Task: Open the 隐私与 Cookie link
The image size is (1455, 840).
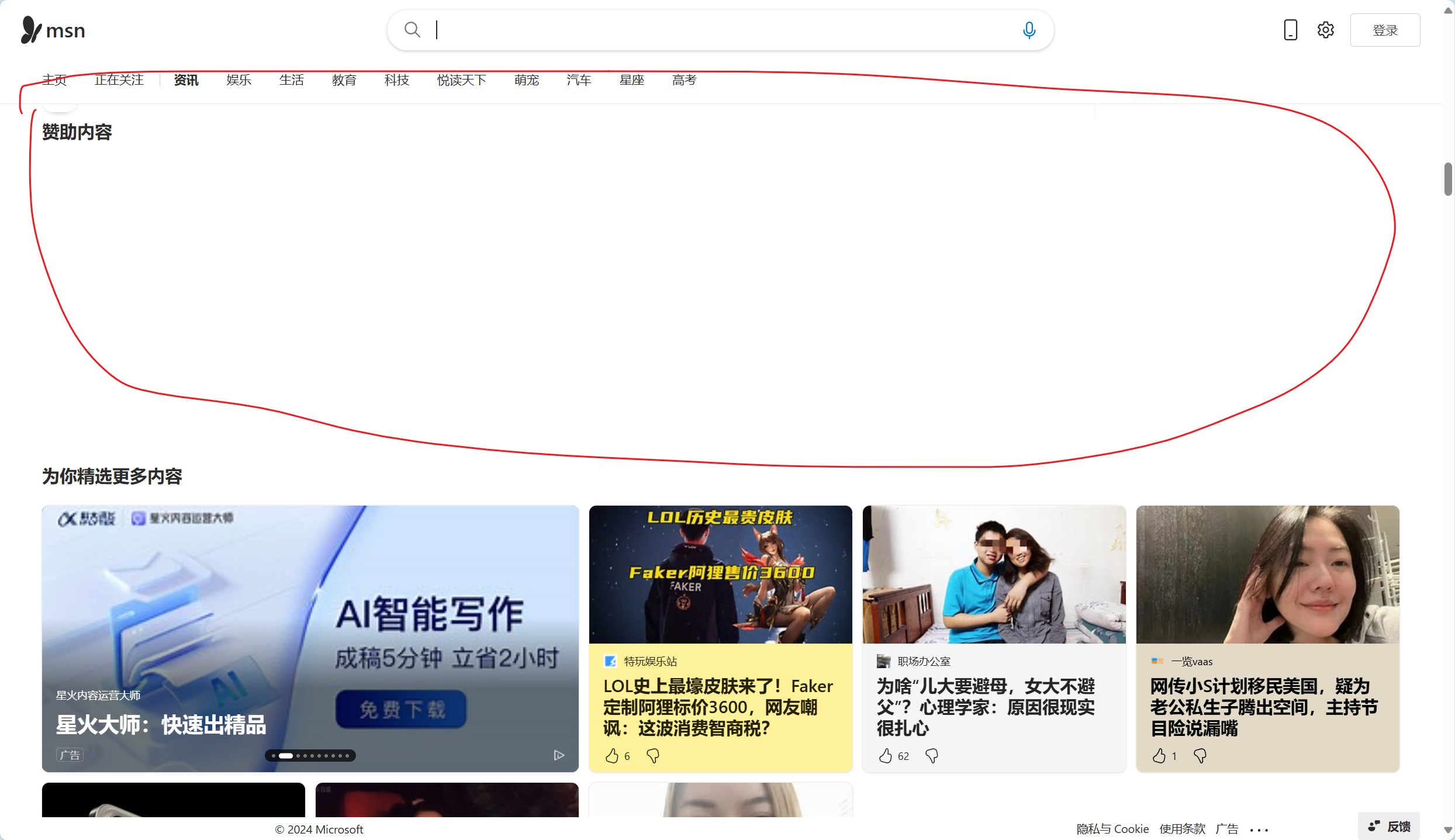Action: 1112,829
